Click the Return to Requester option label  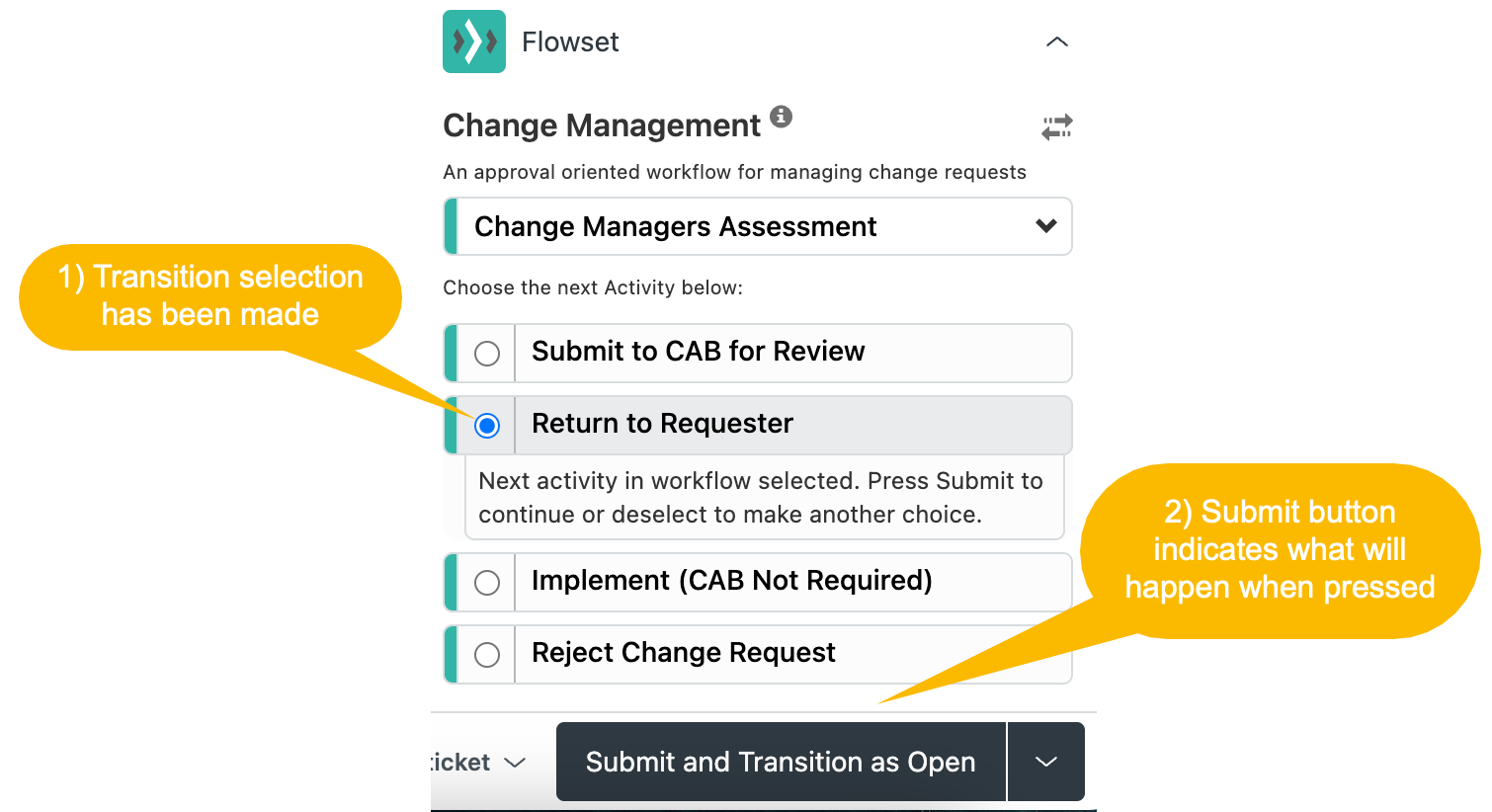click(662, 424)
